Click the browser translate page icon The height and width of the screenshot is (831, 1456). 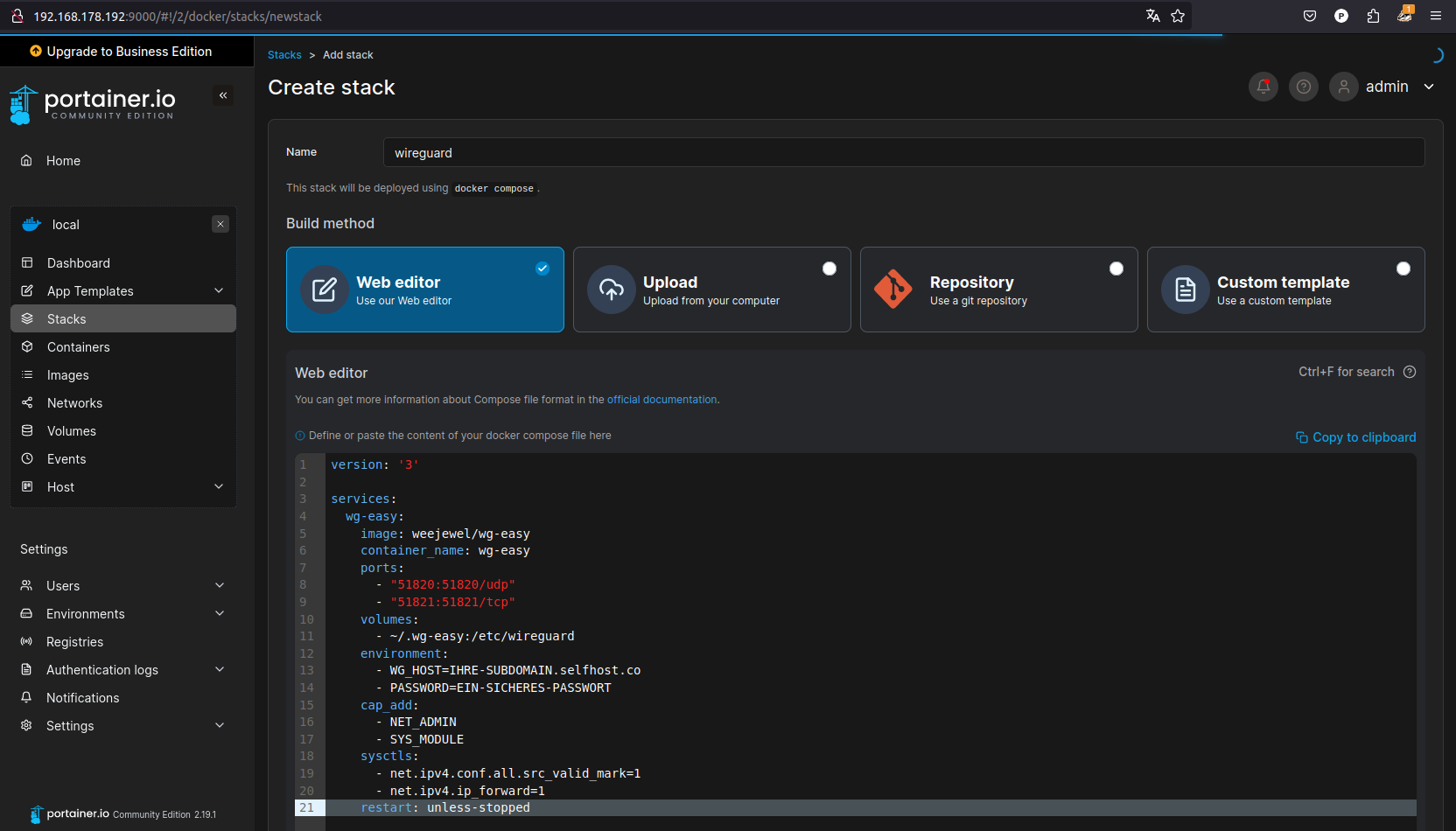[x=1152, y=16]
